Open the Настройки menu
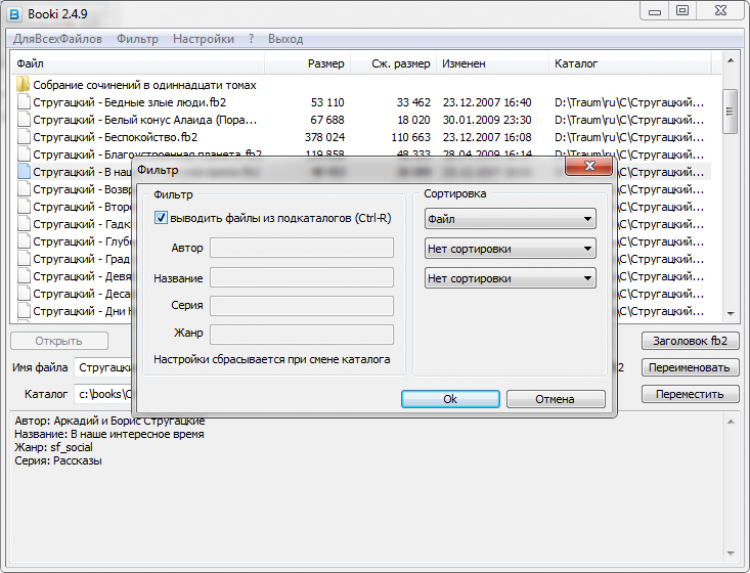This screenshot has width=750, height=573. pos(203,39)
